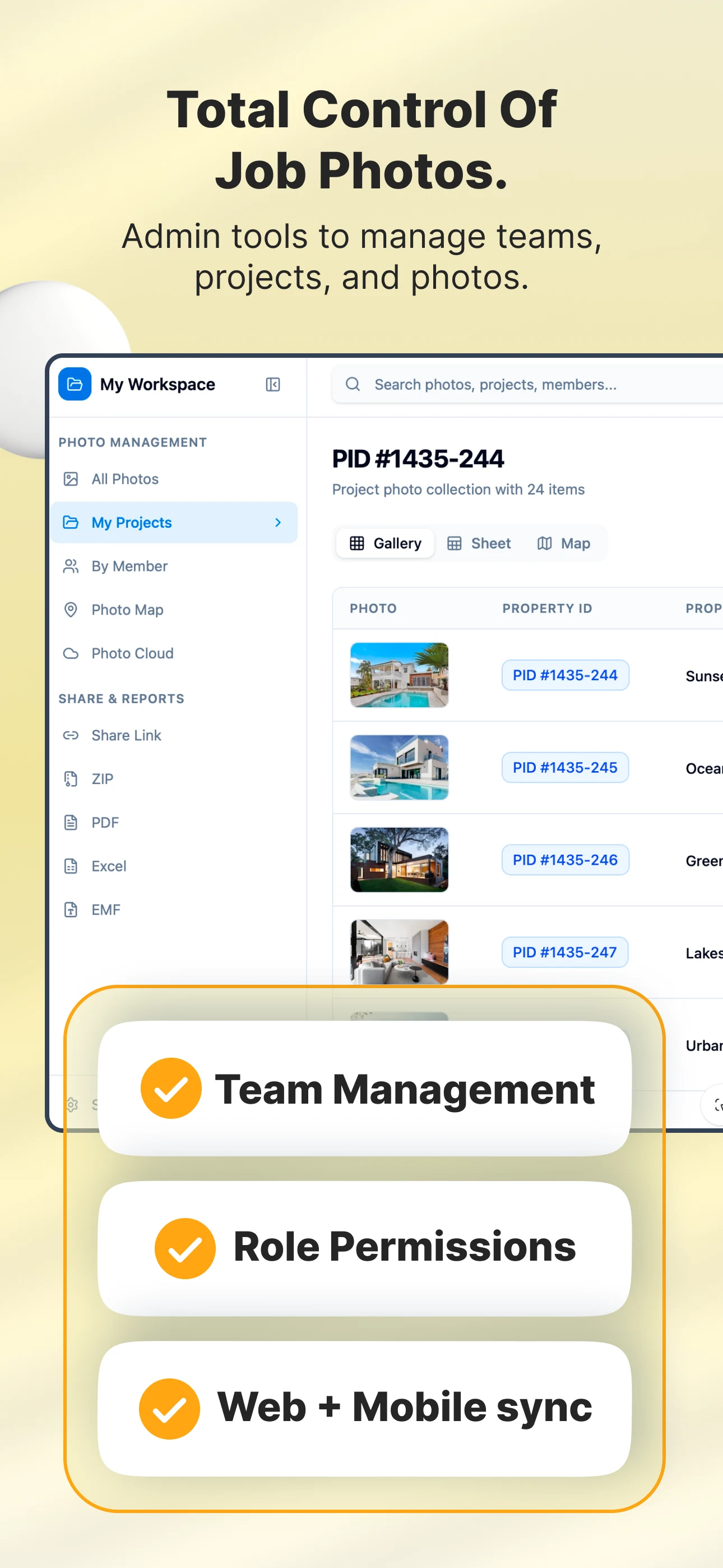
Task: Click the My Workspace title text
Action: (157, 384)
